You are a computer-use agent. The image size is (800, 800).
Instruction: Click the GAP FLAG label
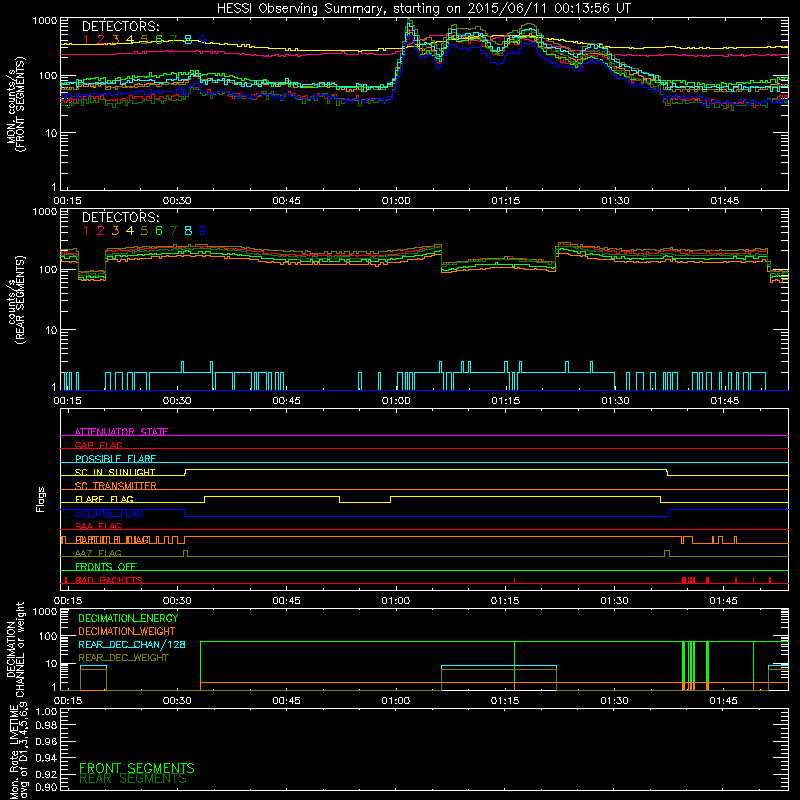click(x=98, y=445)
